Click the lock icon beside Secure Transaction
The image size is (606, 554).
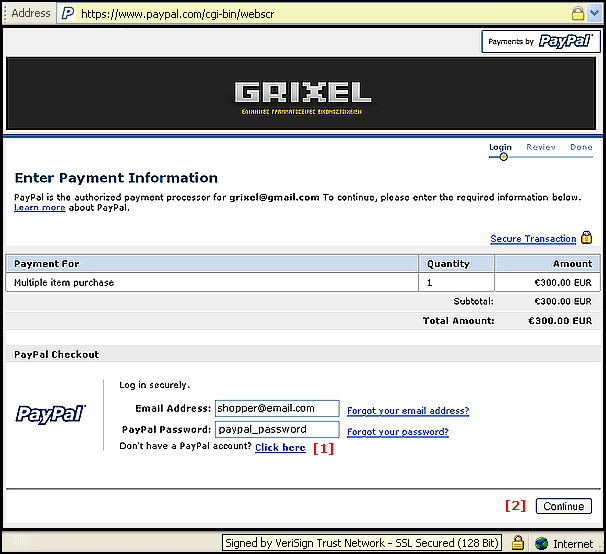point(586,237)
